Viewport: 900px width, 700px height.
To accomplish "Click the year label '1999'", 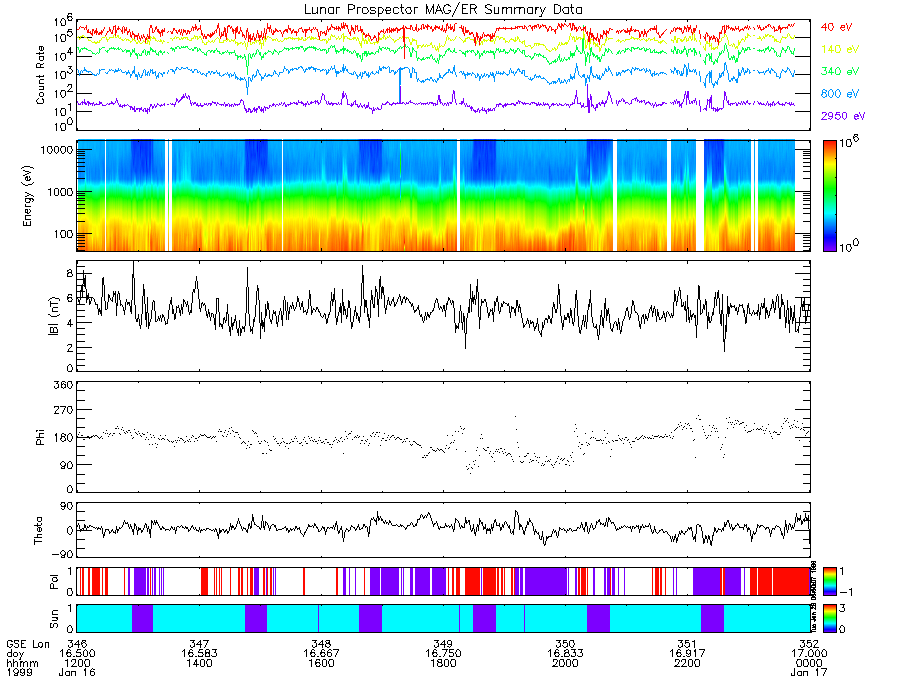I will click(x=20, y=672).
